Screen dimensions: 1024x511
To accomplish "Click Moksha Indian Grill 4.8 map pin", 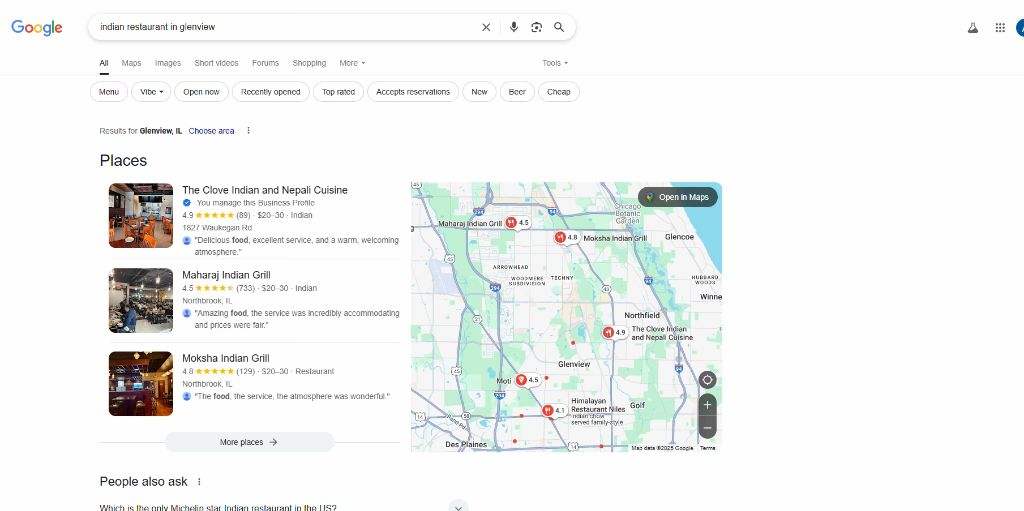I will 560,238.
